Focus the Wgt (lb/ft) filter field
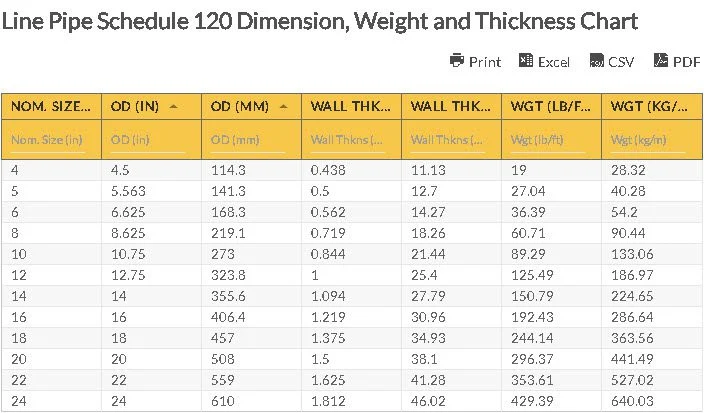 point(550,140)
